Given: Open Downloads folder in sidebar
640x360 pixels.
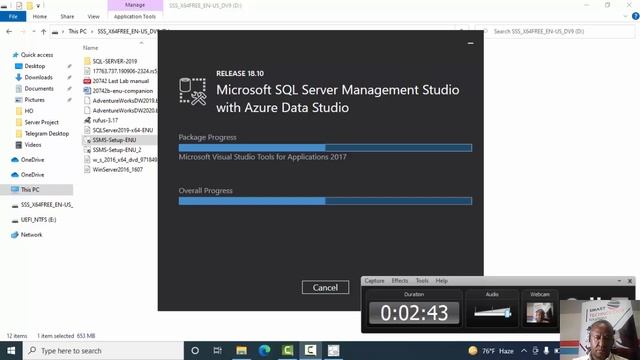Looking at the screenshot, I should pos(38,77).
